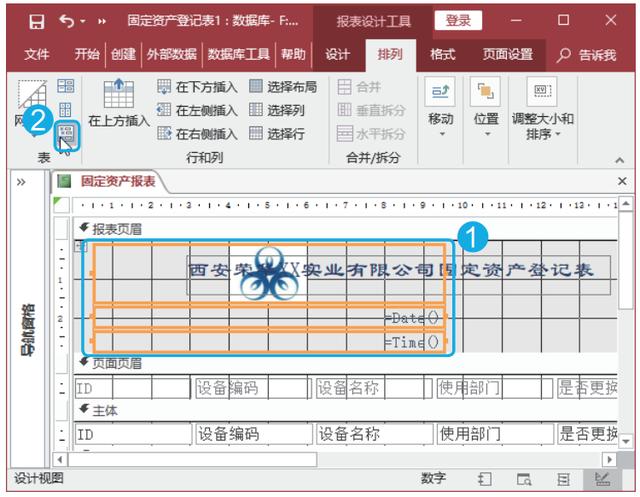
Task: Click the report selector corner box
Action: pos(62,205)
